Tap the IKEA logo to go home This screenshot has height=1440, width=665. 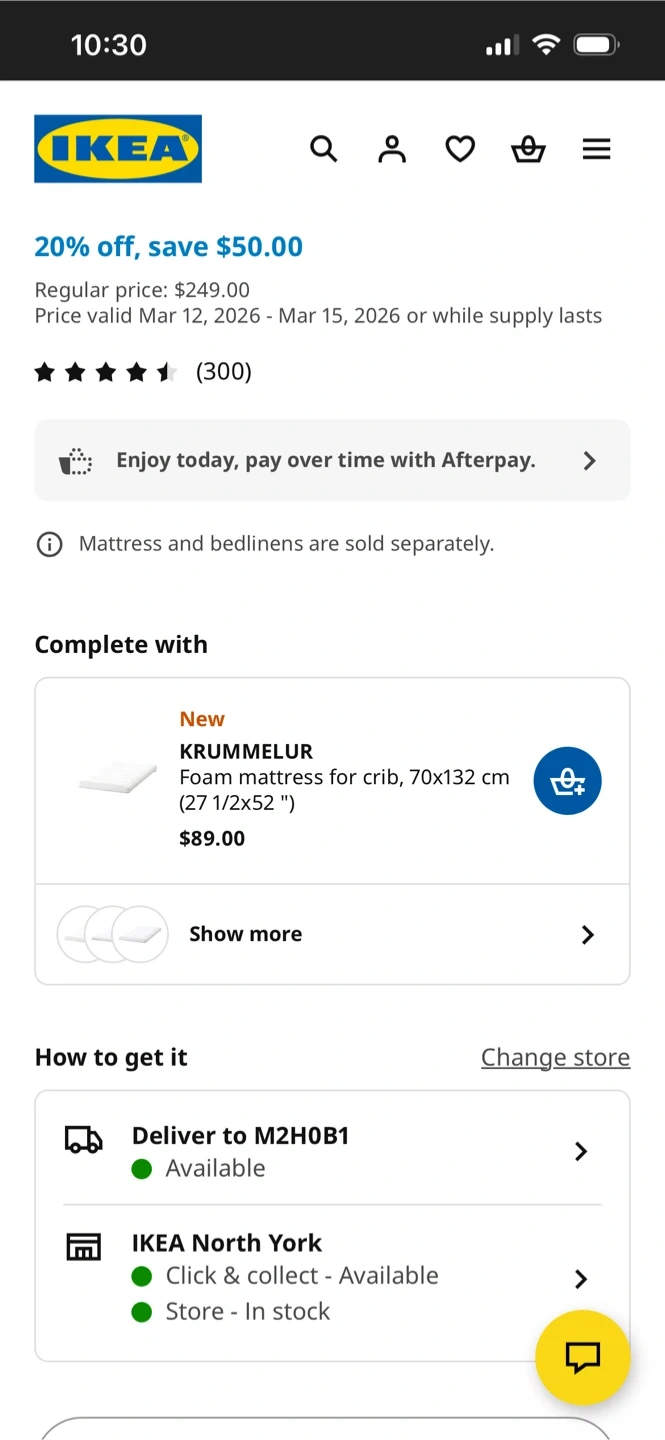pyautogui.click(x=118, y=149)
